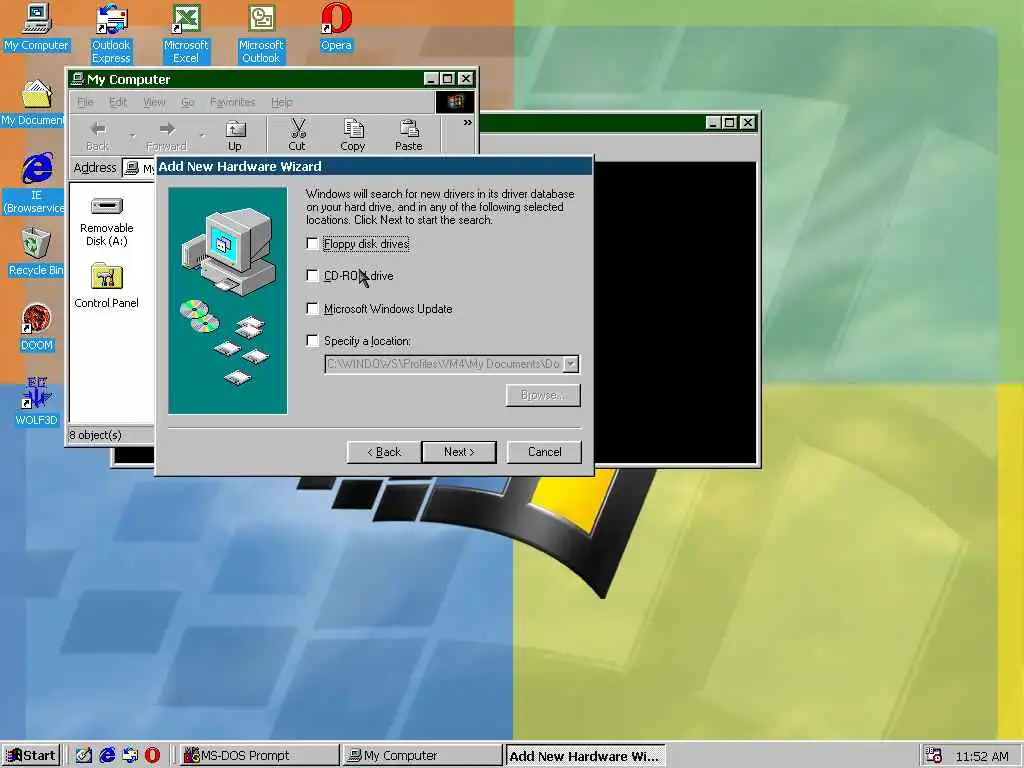Screen dimensions: 1024x768
Task: Click the Browse button
Action: [x=543, y=395]
